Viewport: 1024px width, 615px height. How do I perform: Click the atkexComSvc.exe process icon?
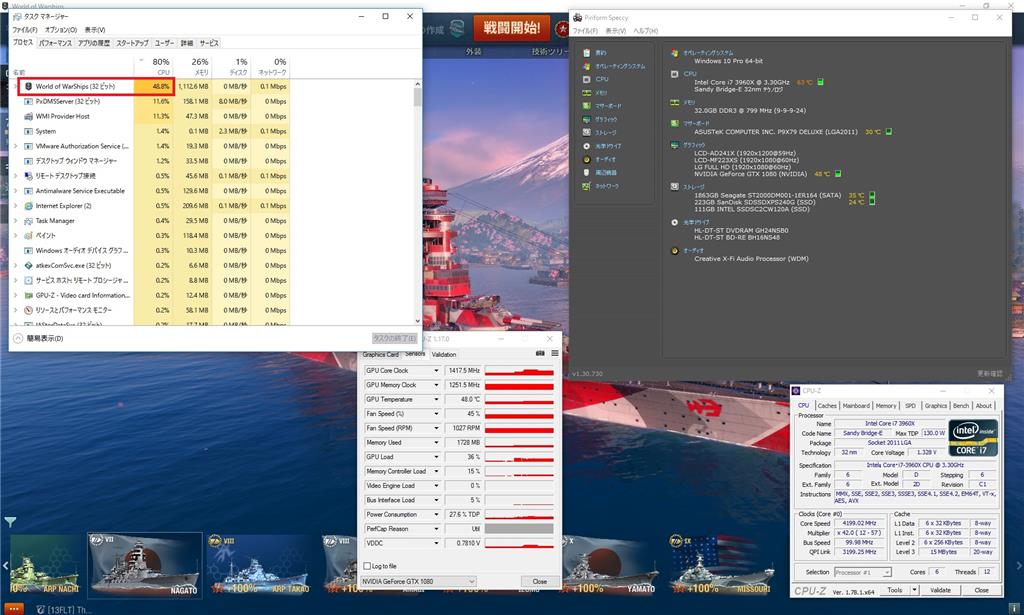pos(28,266)
